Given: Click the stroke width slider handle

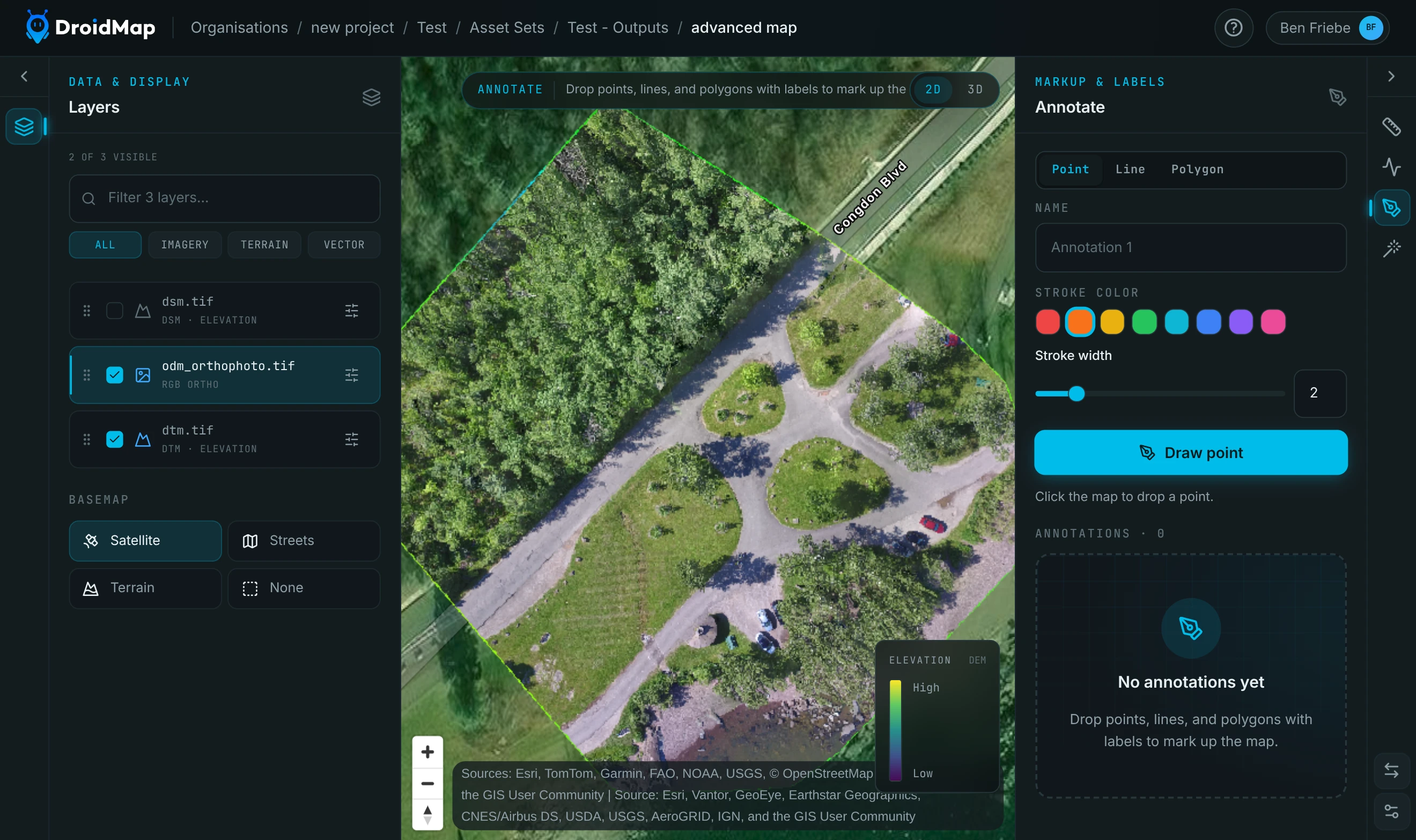Looking at the screenshot, I should point(1076,393).
